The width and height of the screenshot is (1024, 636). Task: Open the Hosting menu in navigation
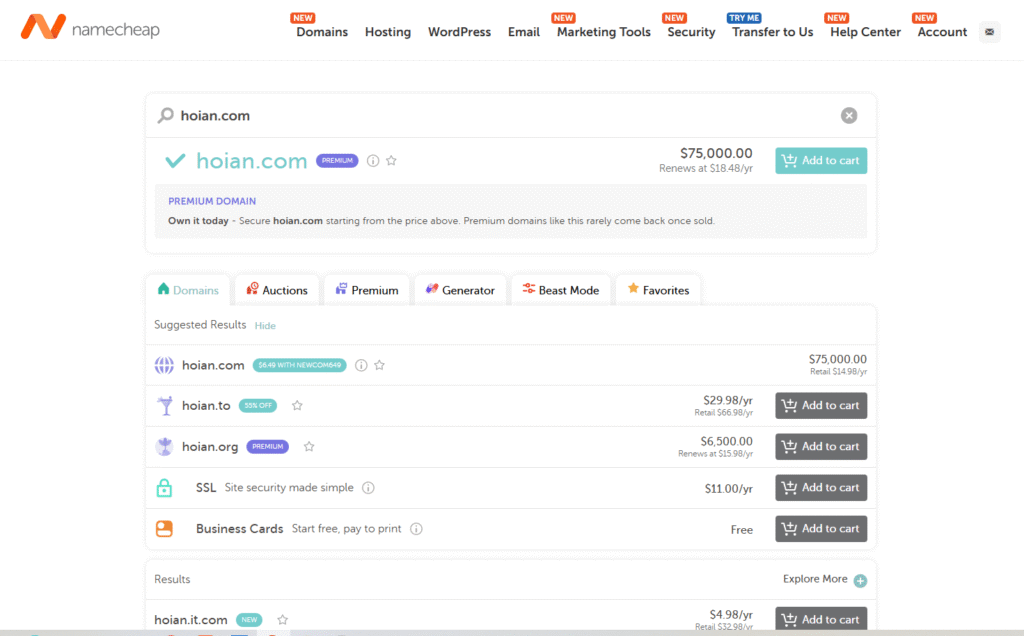click(388, 32)
